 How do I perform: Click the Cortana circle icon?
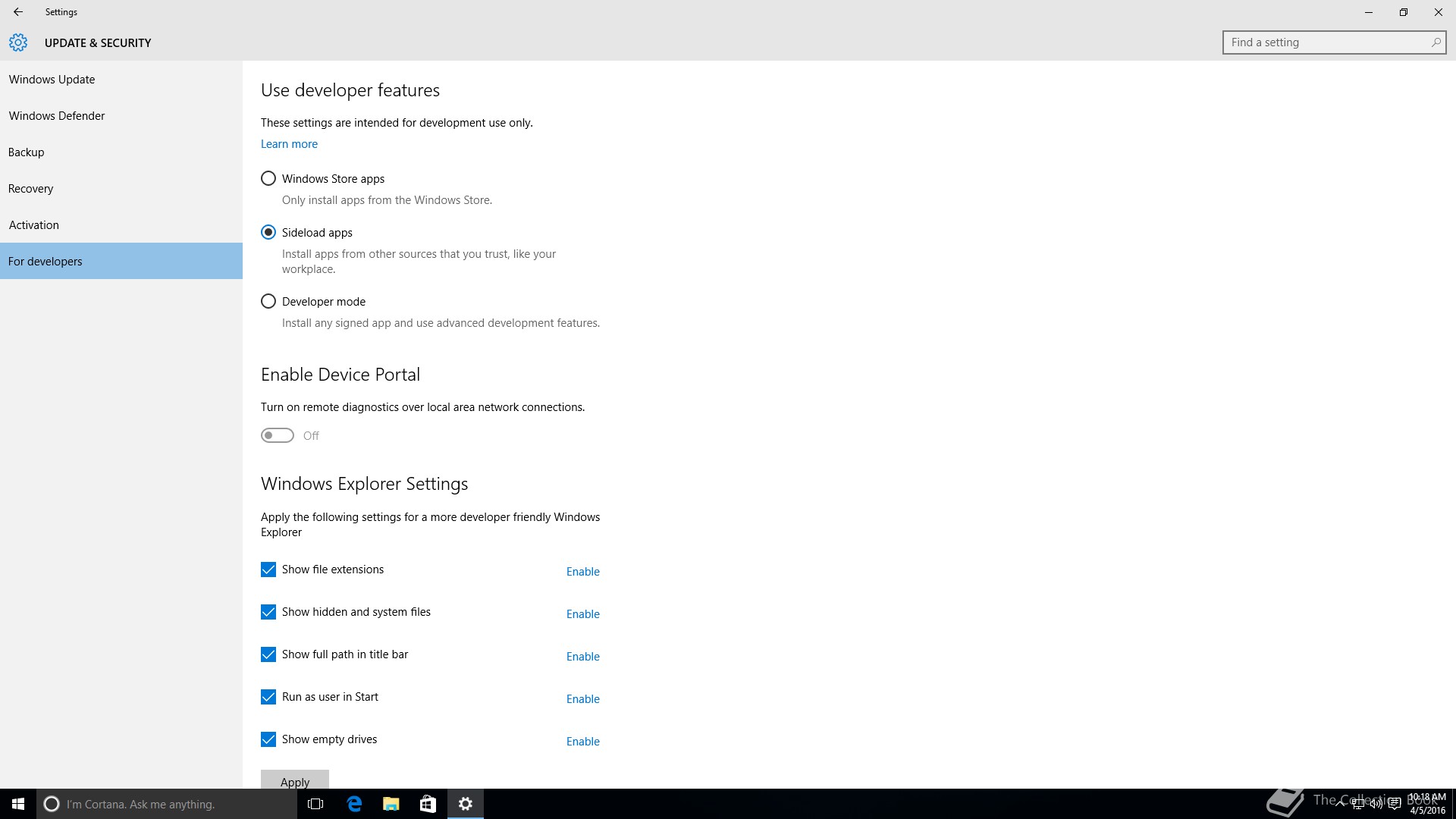[x=52, y=804]
